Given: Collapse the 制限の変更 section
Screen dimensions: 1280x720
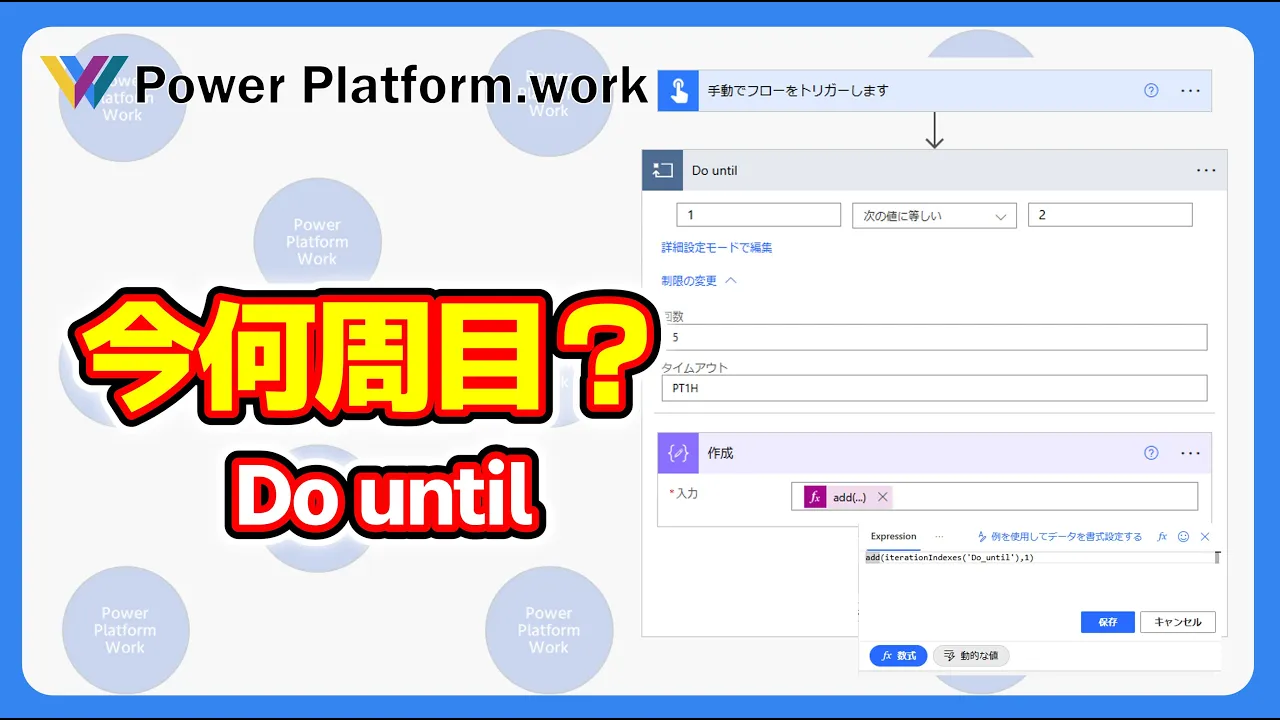Looking at the screenshot, I should 699,281.
